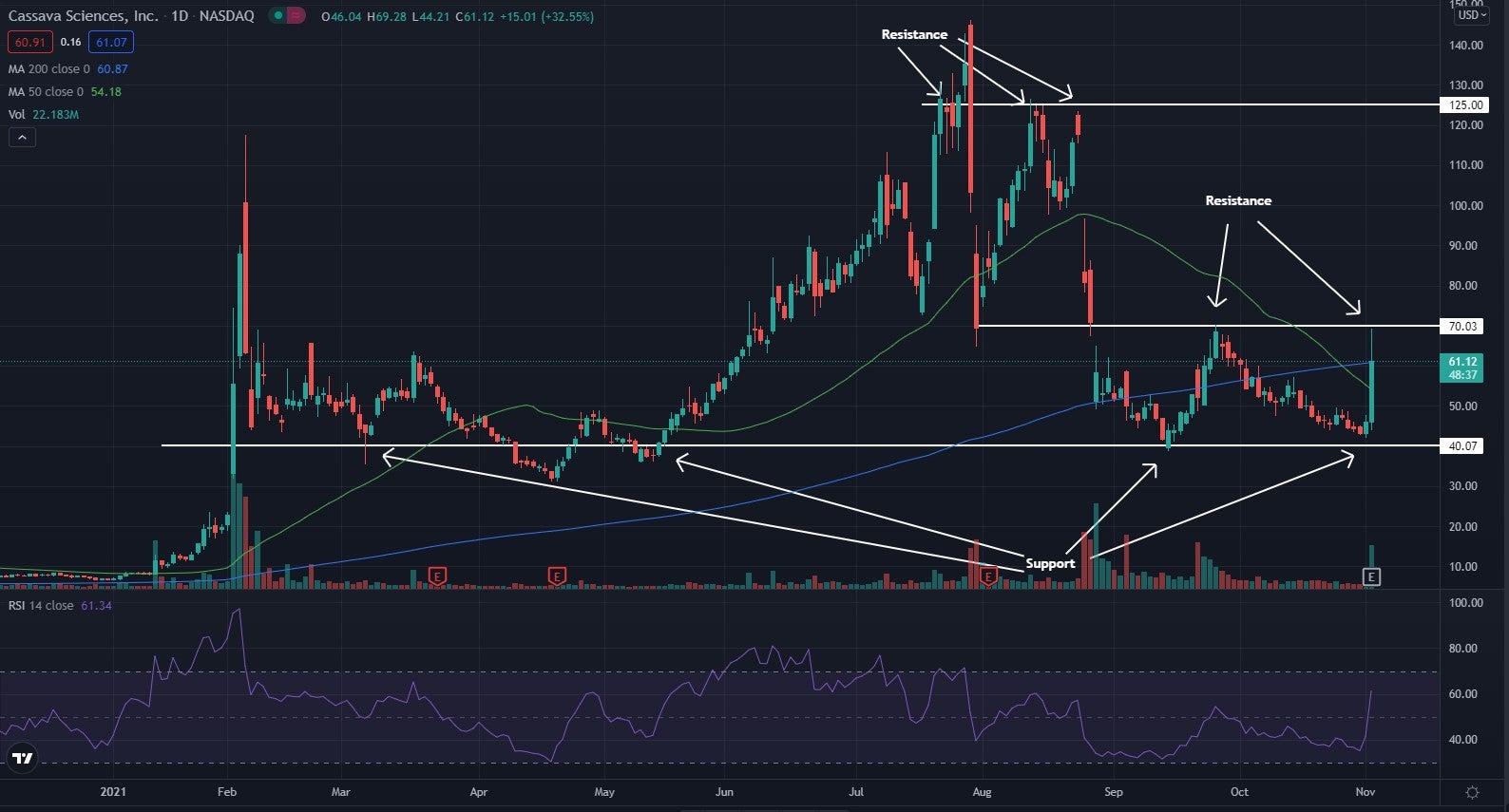Click the Nov label on time axis
This screenshot has width=1509, height=812.
[x=1366, y=792]
